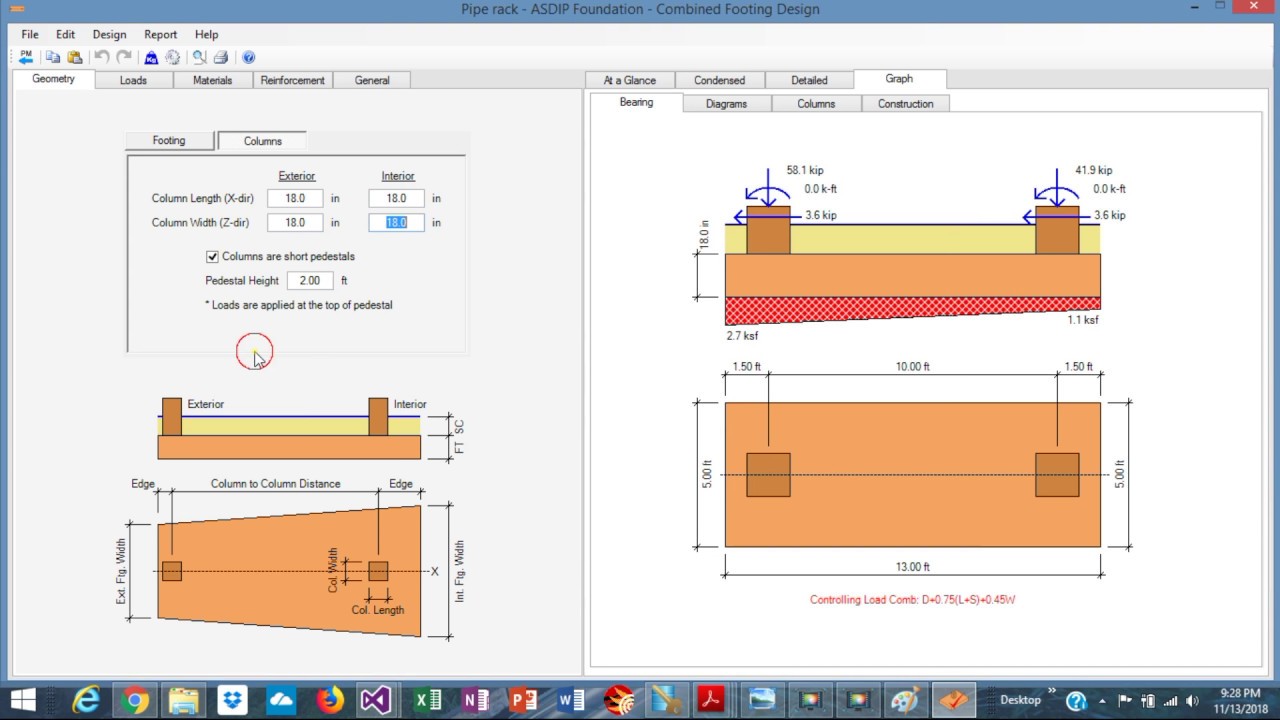Open the At a Glance tab
This screenshot has width=1280, height=720.
pyautogui.click(x=630, y=80)
